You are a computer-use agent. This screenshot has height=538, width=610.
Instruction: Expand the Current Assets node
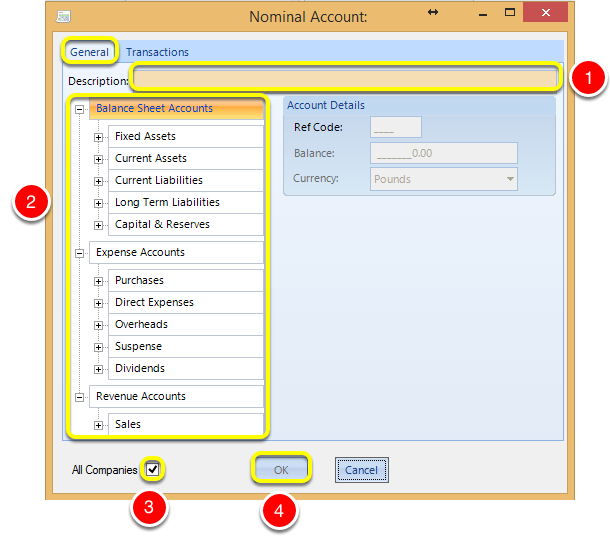coord(98,159)
